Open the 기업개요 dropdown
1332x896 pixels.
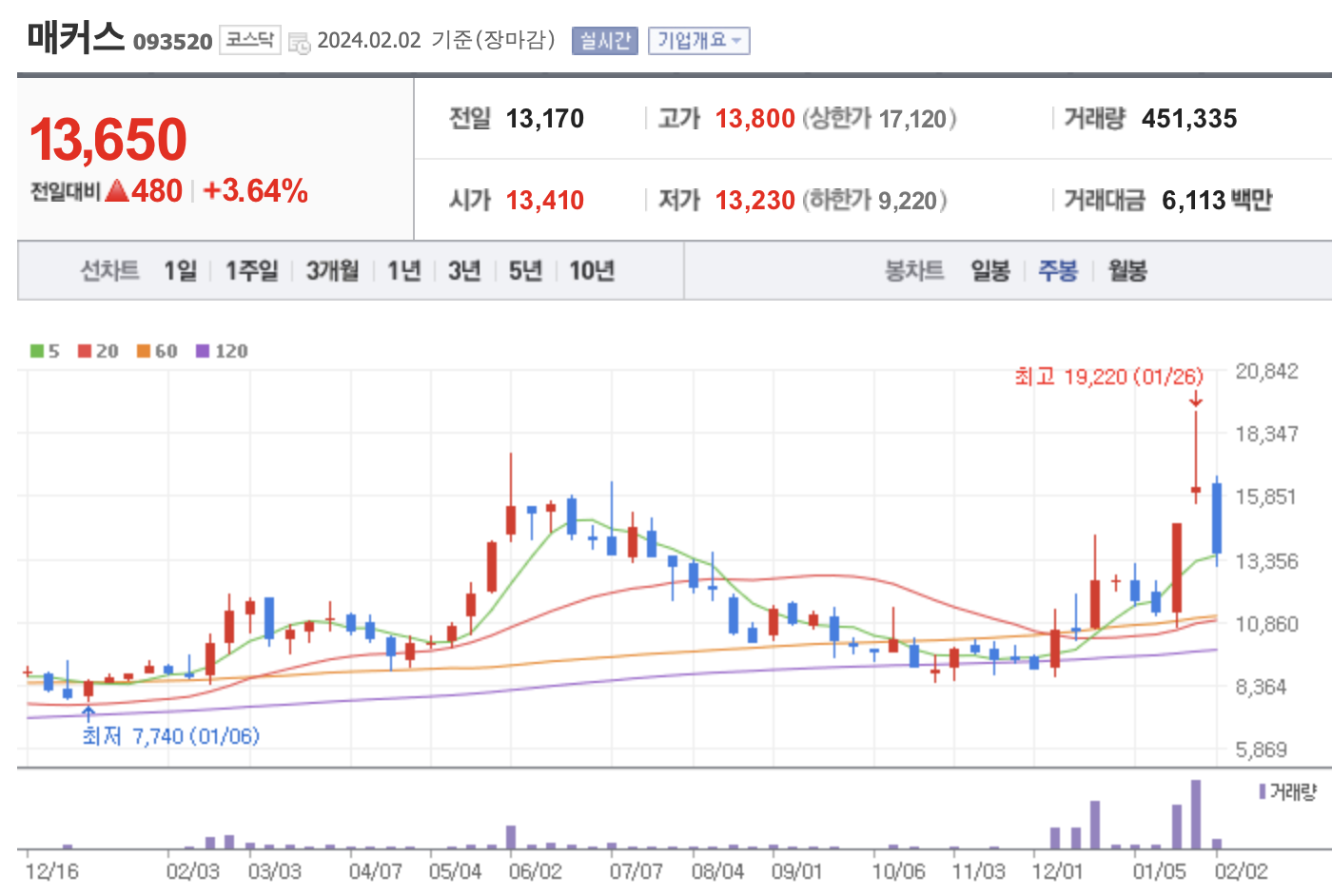click(699, 41)
